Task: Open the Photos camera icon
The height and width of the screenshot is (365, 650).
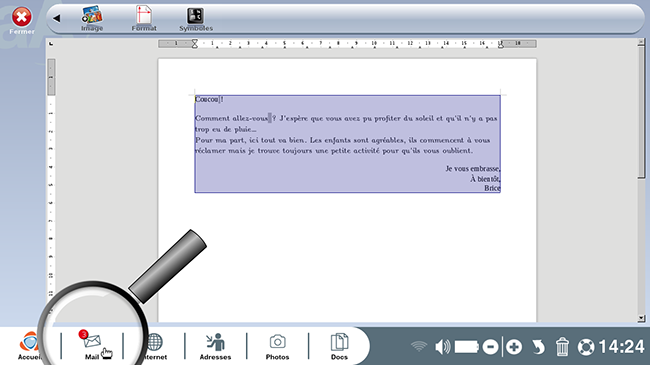Action: 277,346
